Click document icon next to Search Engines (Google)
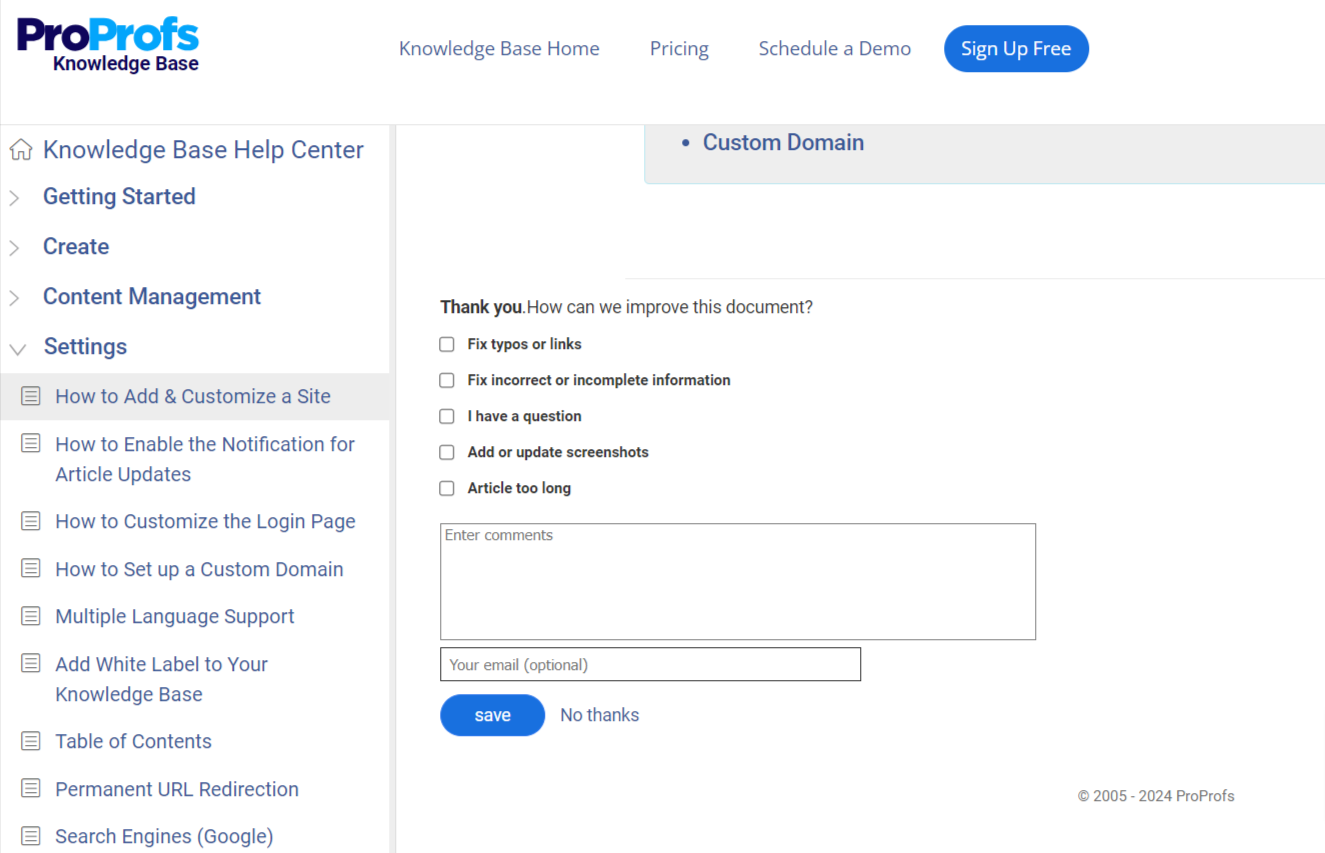Screen dimensions: 1325x853 tap(31, 836)
